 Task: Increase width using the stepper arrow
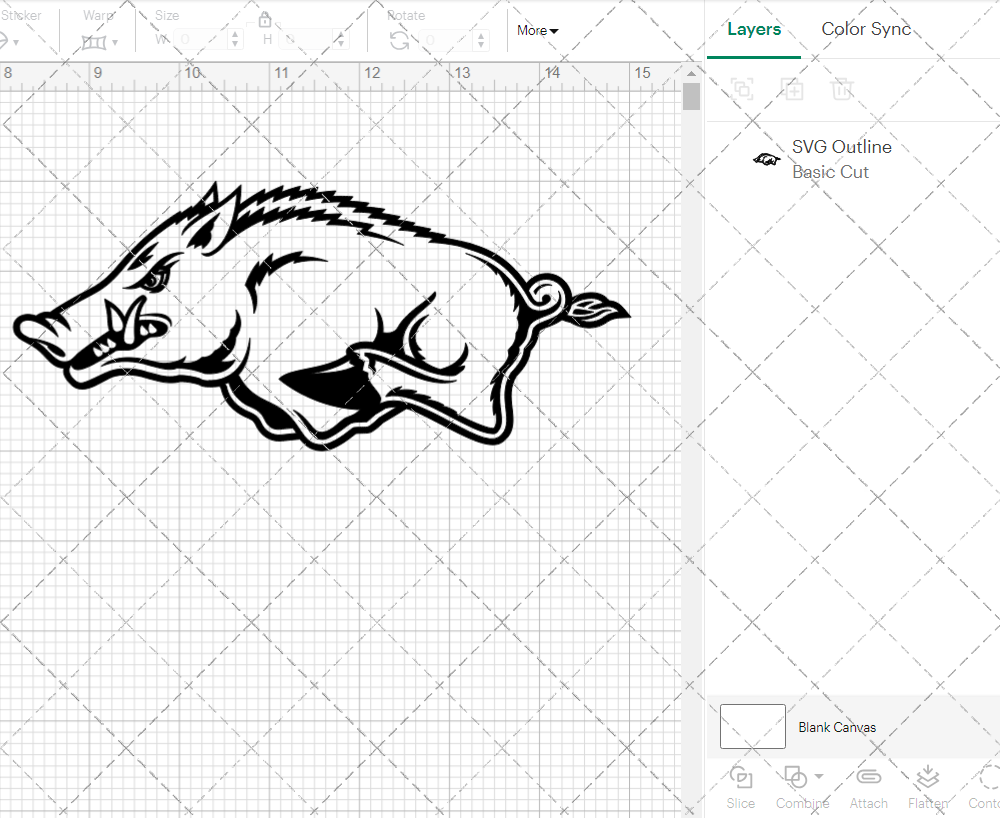[x=236, y=33]
